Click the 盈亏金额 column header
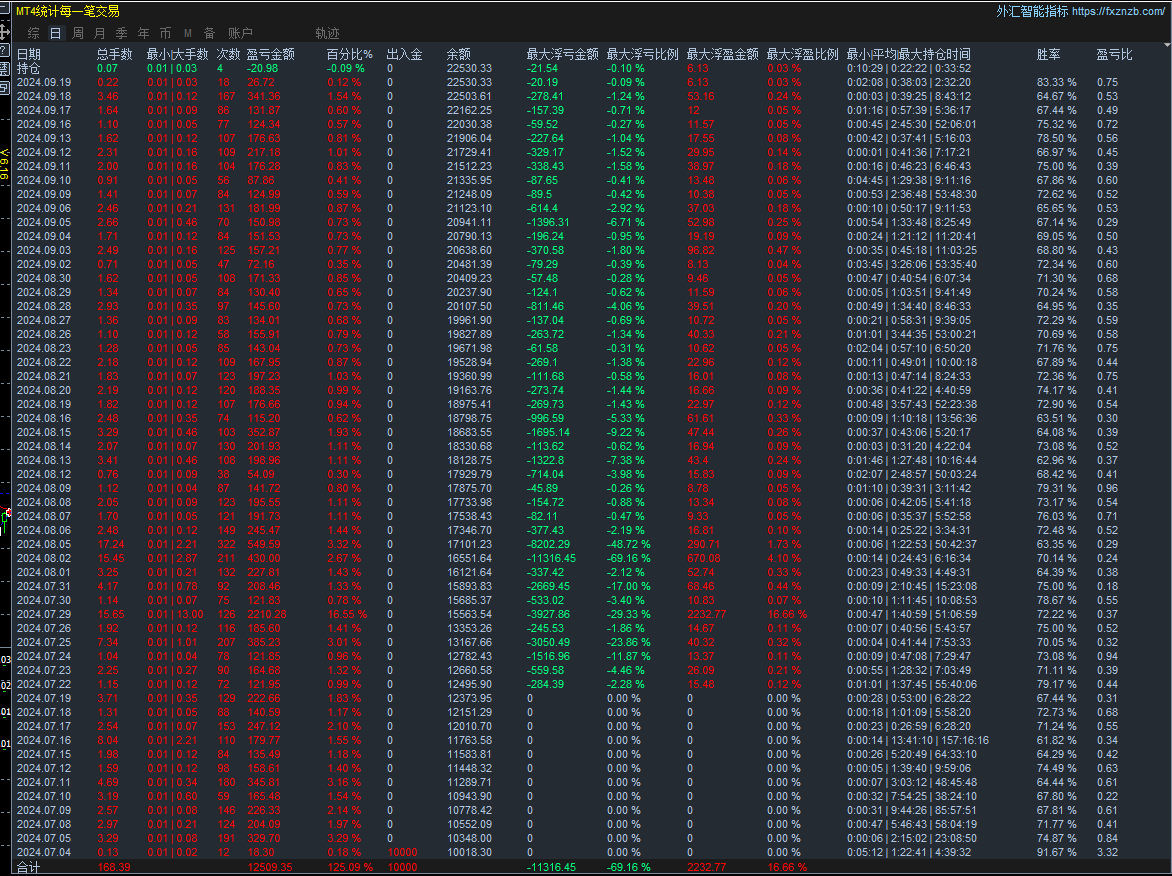The height and width of the screenshot is (876, 1172). pyautogui.click(x=271, y=54)
